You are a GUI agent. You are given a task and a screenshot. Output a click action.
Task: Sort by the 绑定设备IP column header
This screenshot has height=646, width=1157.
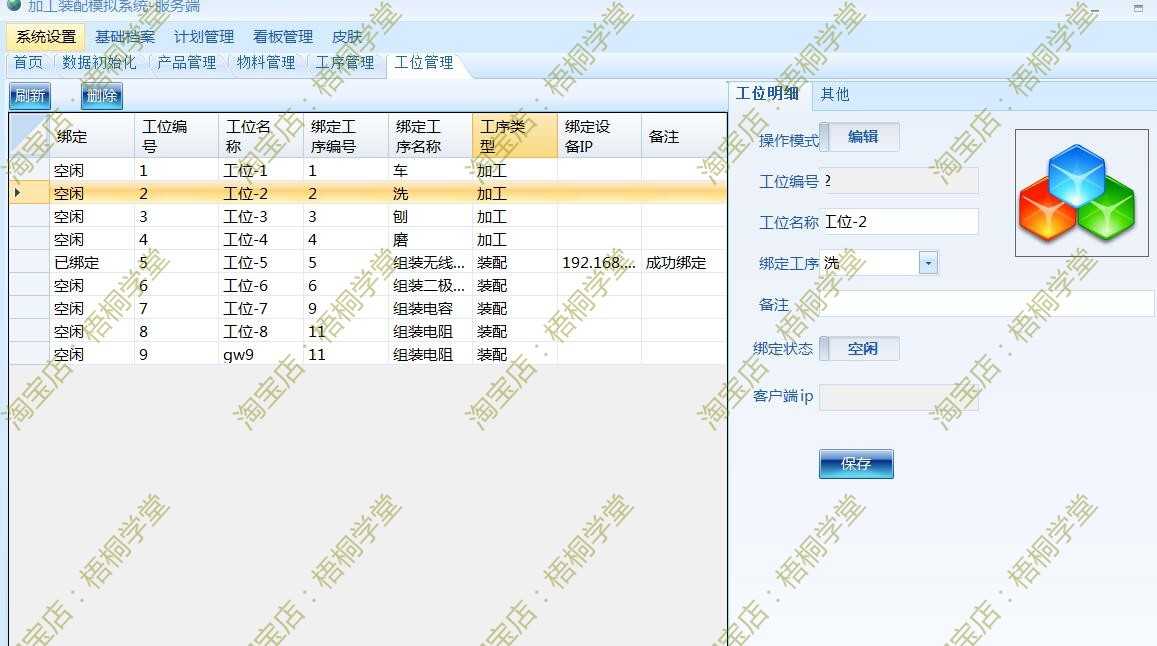pos(599,136)
